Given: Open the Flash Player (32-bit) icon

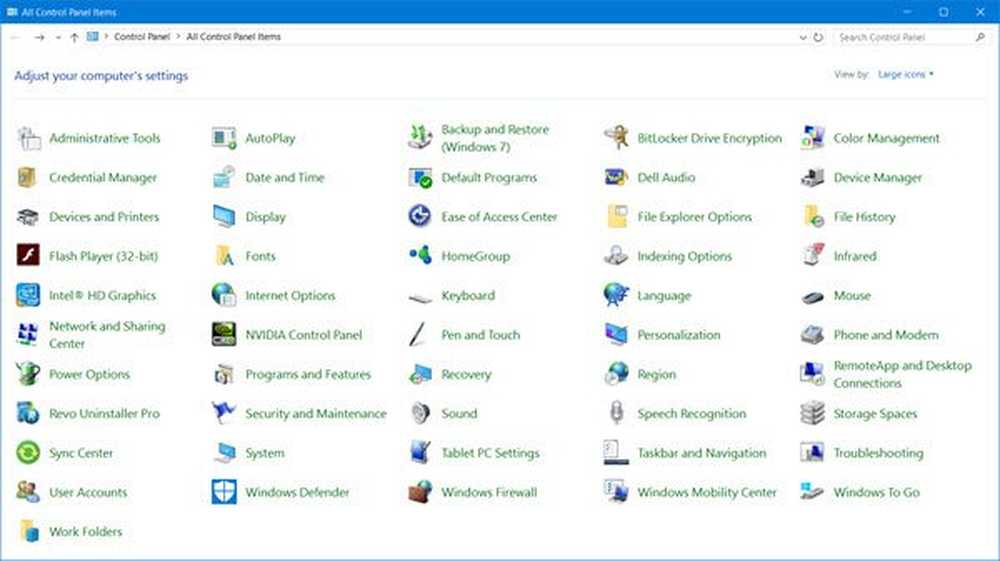Looking at the screenshot, I should pyautogui.click(x=28, y=256).
